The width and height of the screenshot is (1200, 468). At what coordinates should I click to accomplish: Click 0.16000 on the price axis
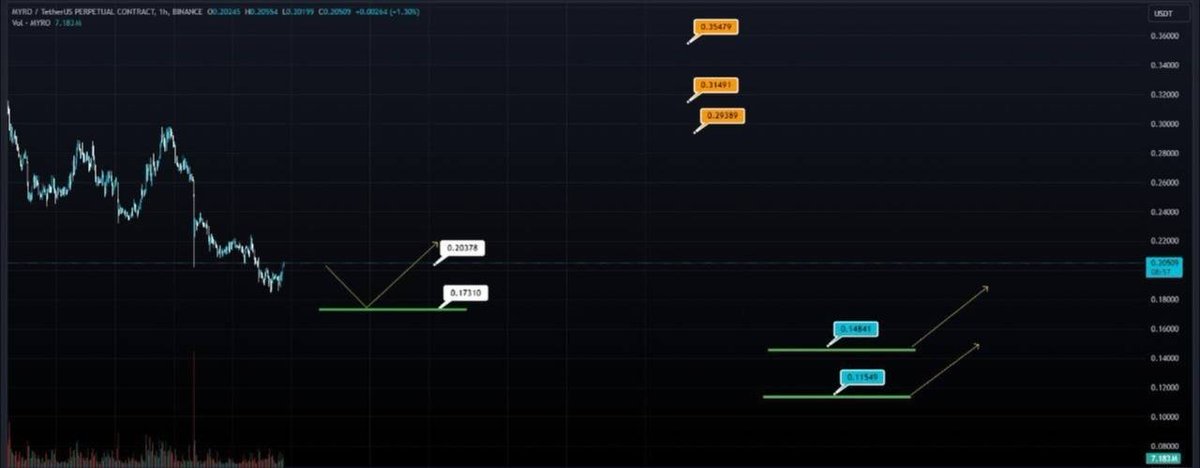point(1166,329)
